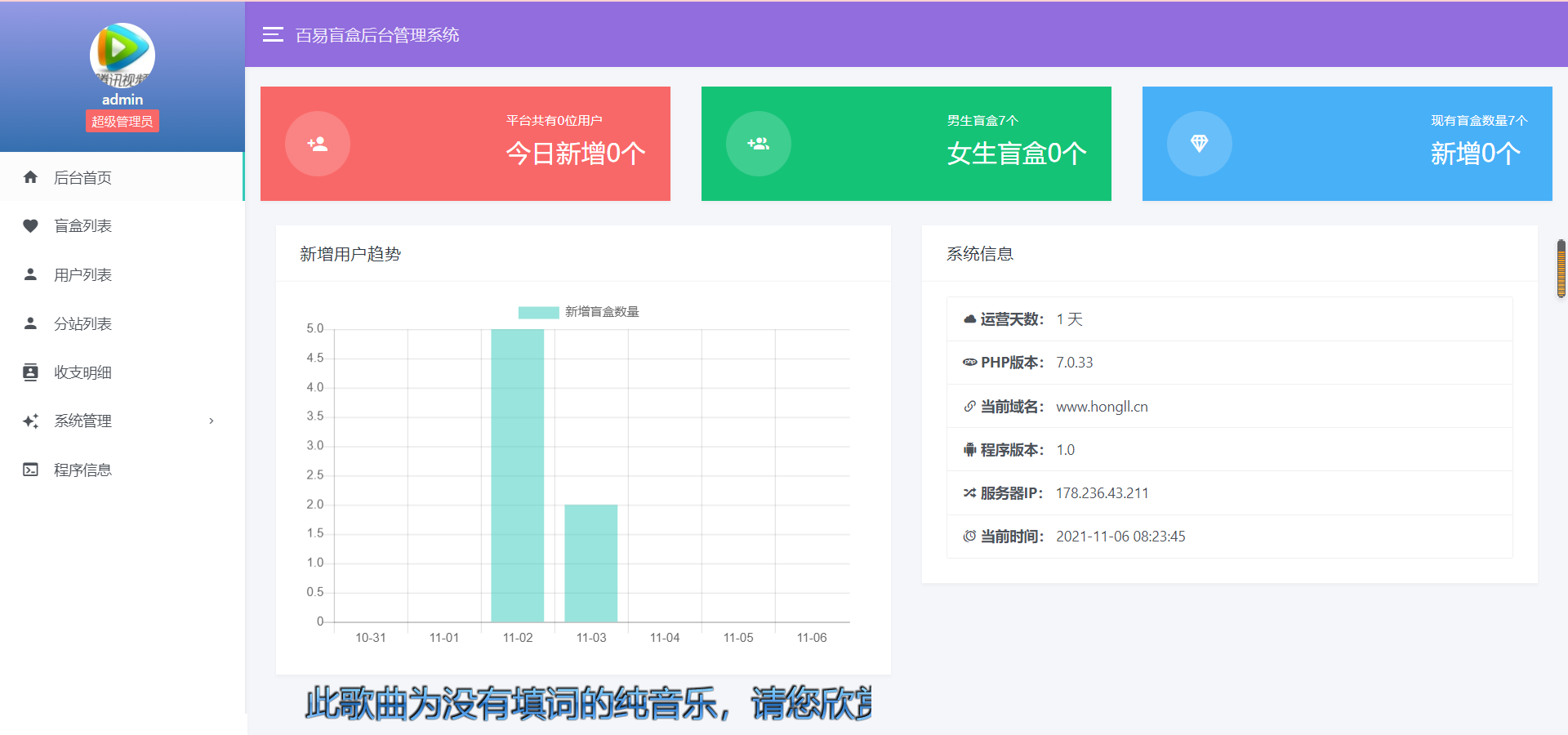The image size is (1568, 735).
Task: Open the 盲盒列表 menu item
Action: (x=82, y=226)
